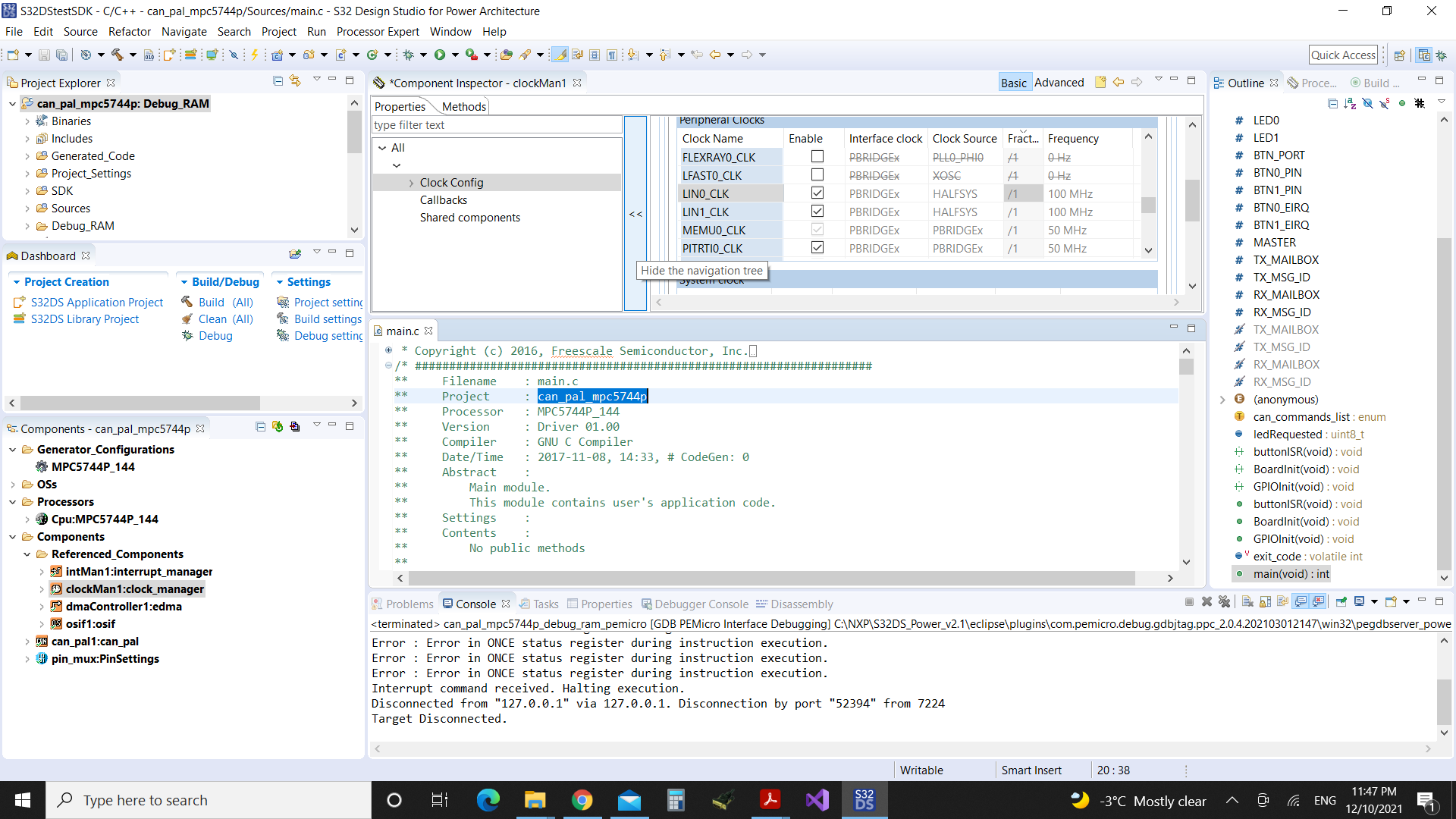Switch to the Methods tab
Viewport: 1456px width, 819px height.
pos(463,107)
